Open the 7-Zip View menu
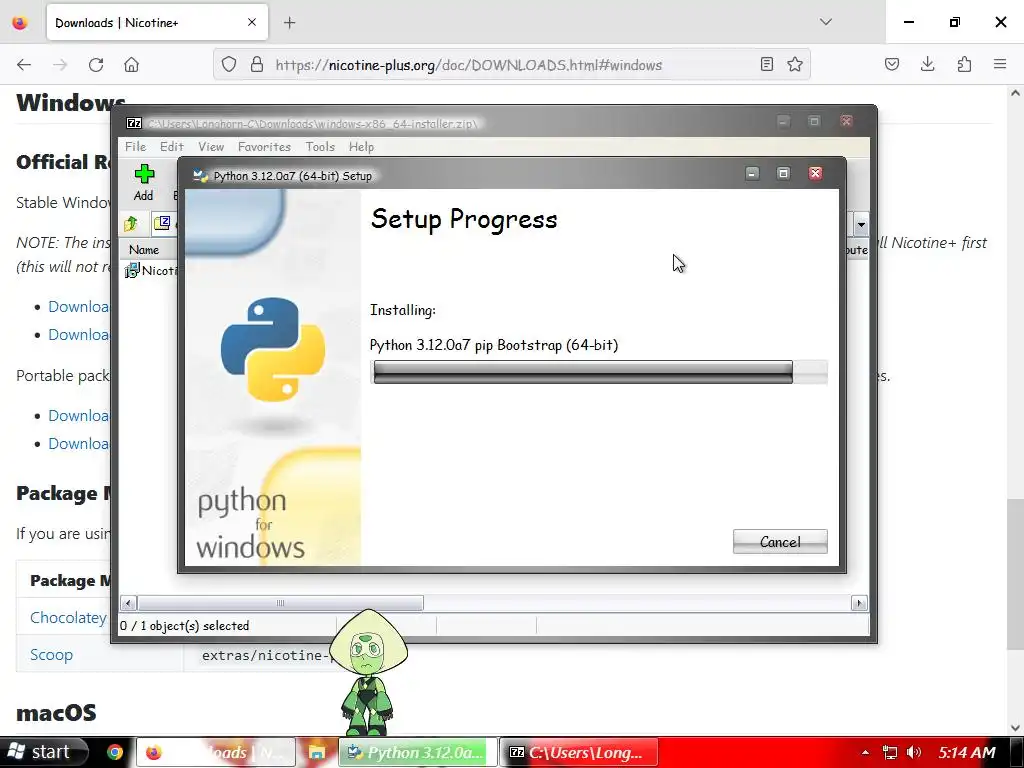The height and width of the screenshot is (768, 1024). [x=211, y=147]
